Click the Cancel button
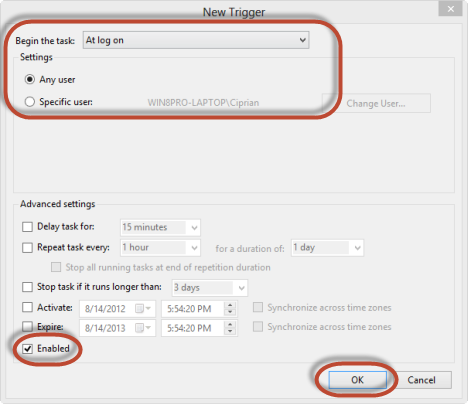The image size is (468, 404). click(x=422, y=380)
